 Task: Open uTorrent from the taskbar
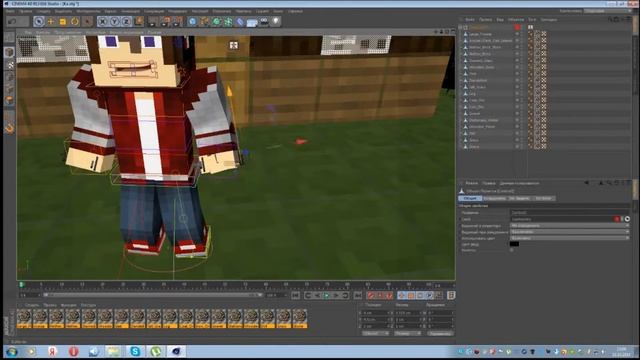click(x=156, y=351)
